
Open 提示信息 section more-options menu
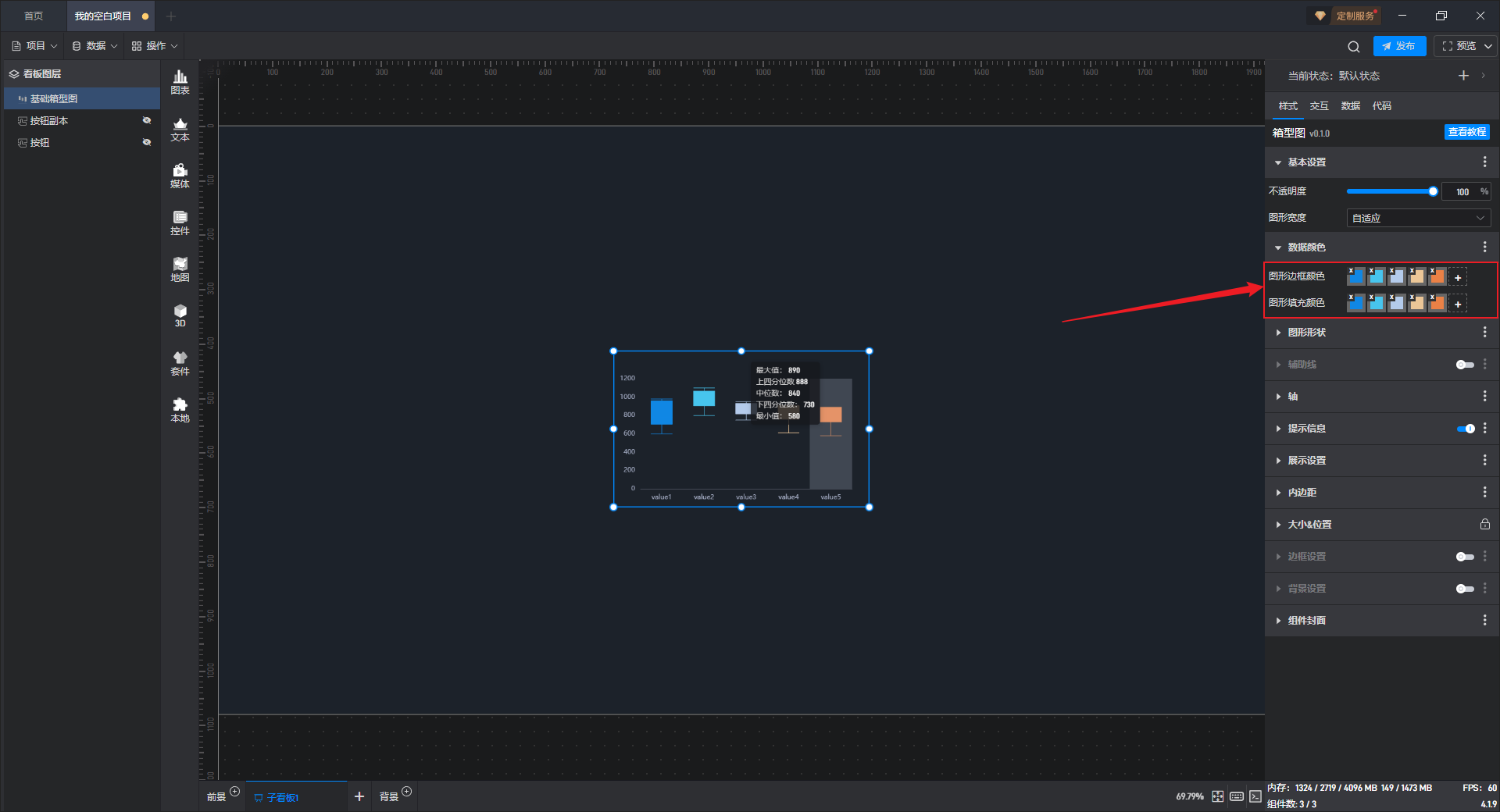click(1484, 428)
